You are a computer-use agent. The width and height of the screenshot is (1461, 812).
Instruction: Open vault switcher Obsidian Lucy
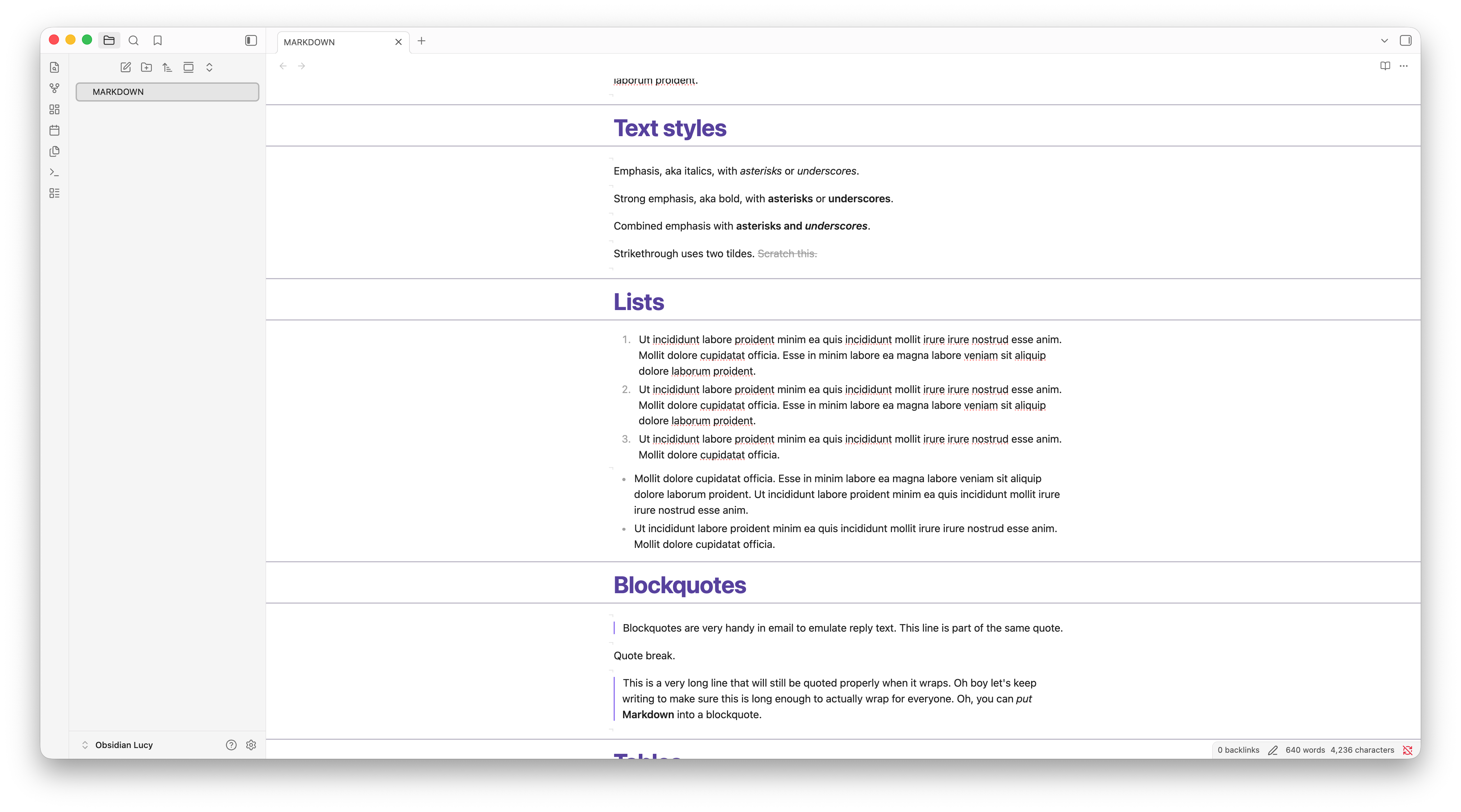[118, 744]
